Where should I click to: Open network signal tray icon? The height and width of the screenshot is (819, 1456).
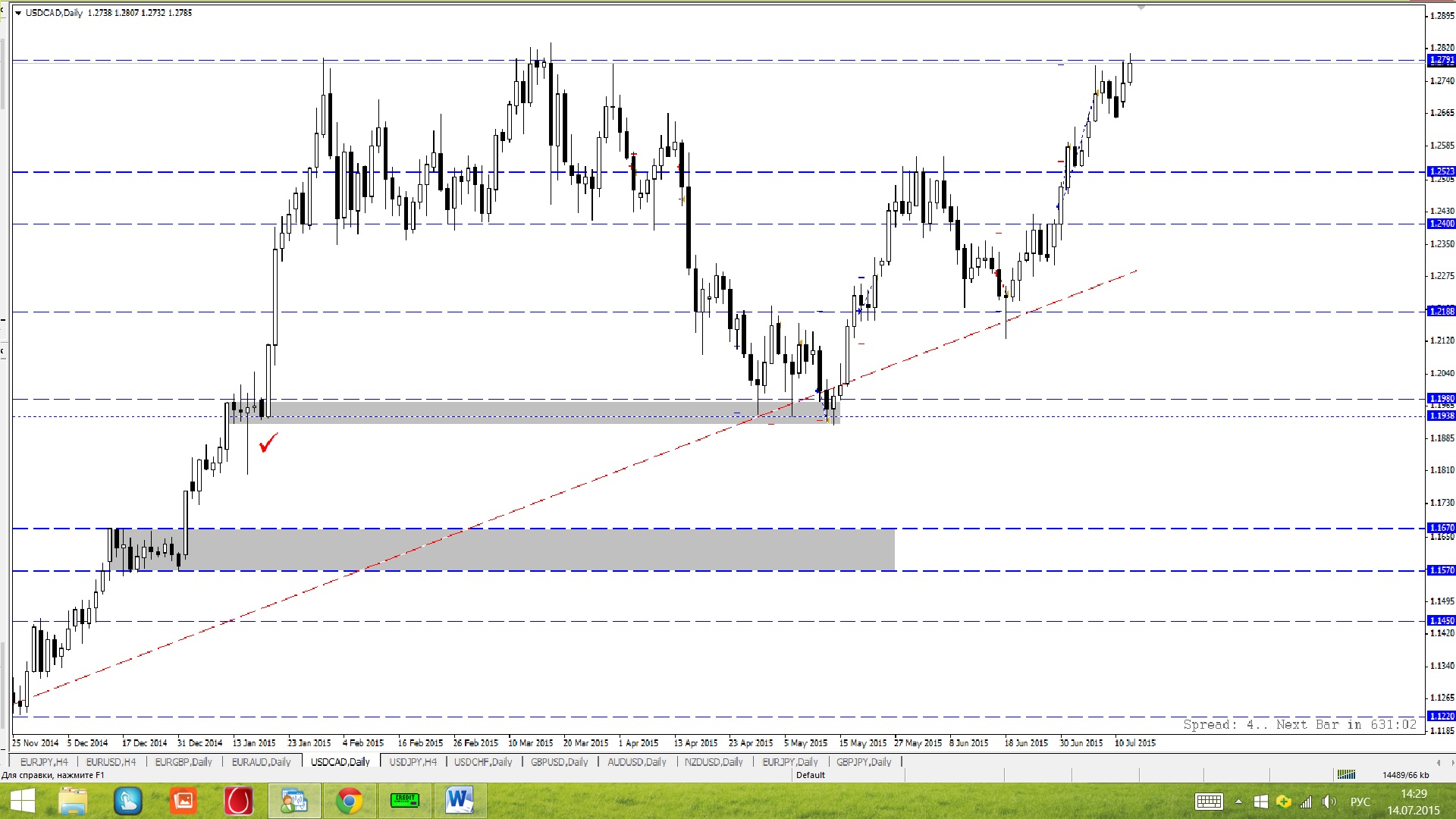click(1306, 802)
